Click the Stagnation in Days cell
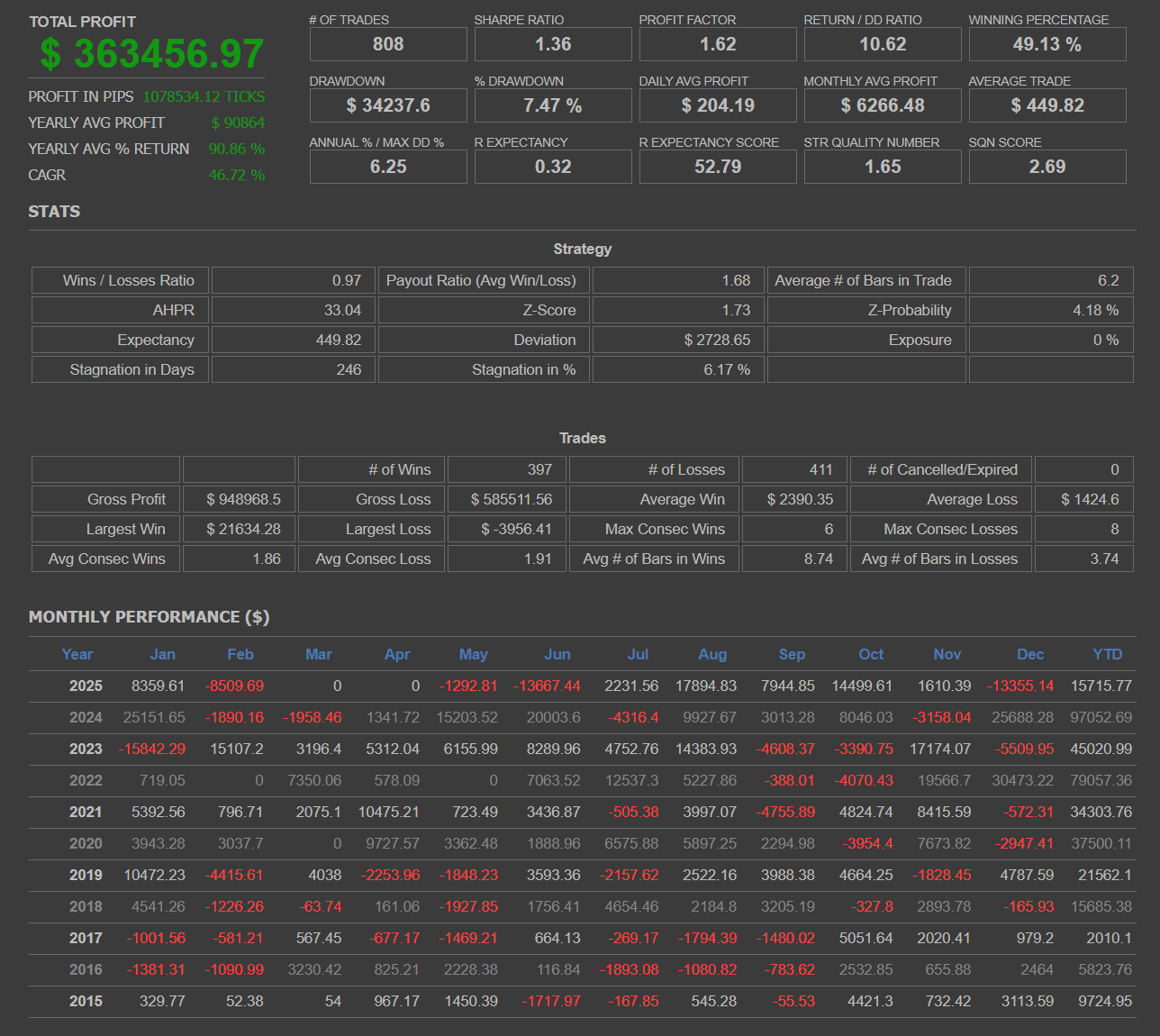This screenshot has width=1160, height=1036. 119,369
